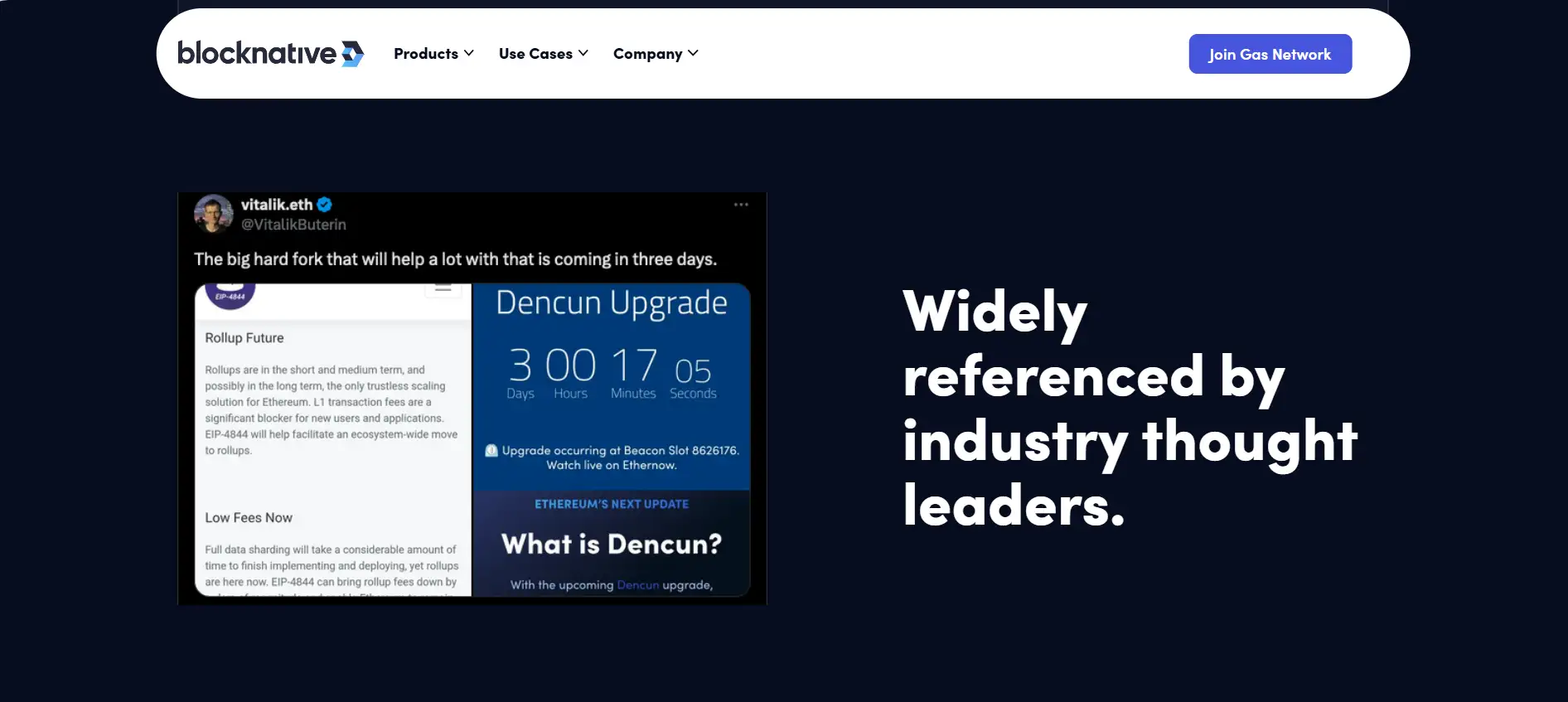Expand the chevron next to Products

(x=469, y=53)
